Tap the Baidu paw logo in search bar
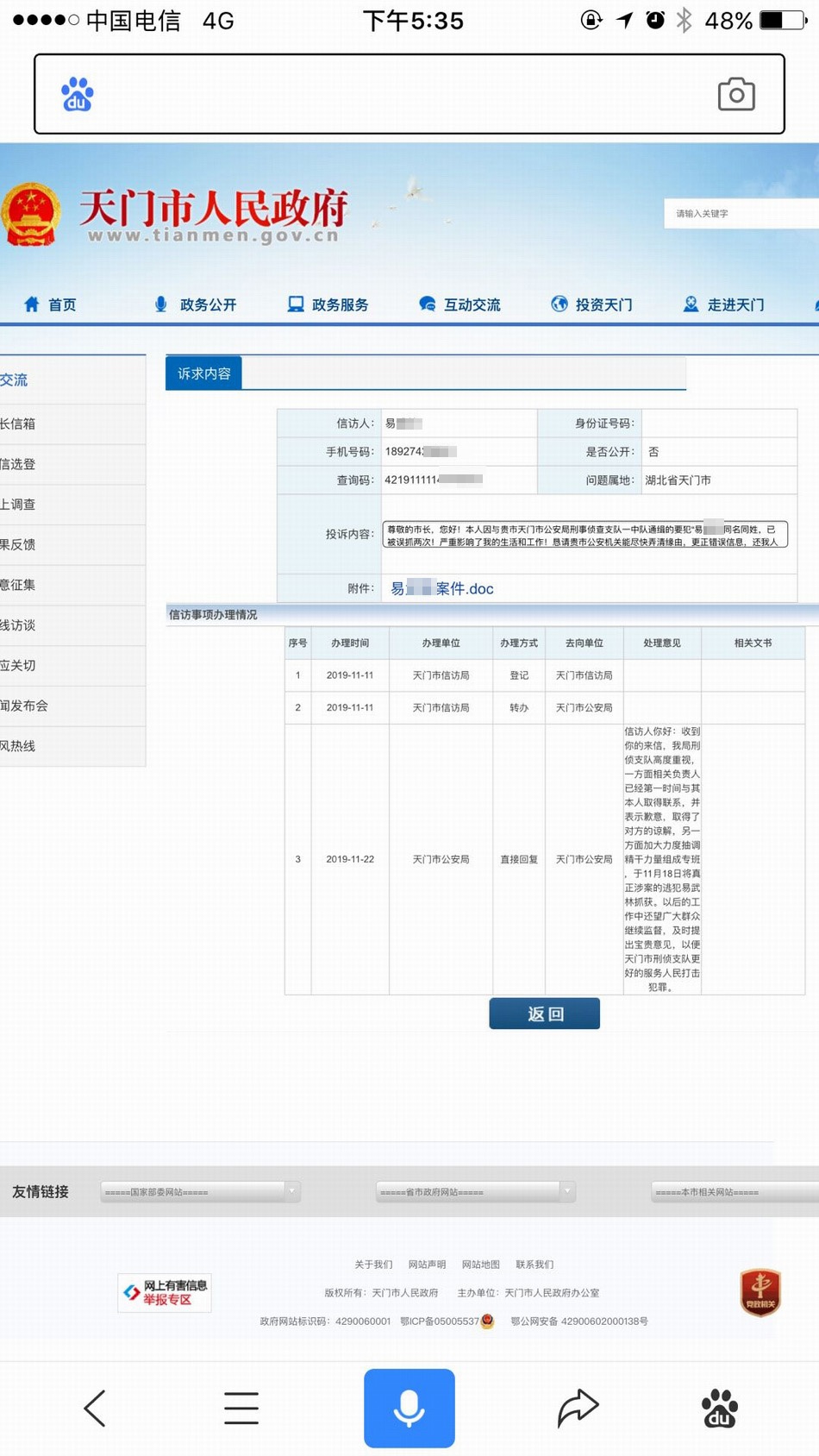This screenshot has height=1456, width=819. click(x=77, y=95)
